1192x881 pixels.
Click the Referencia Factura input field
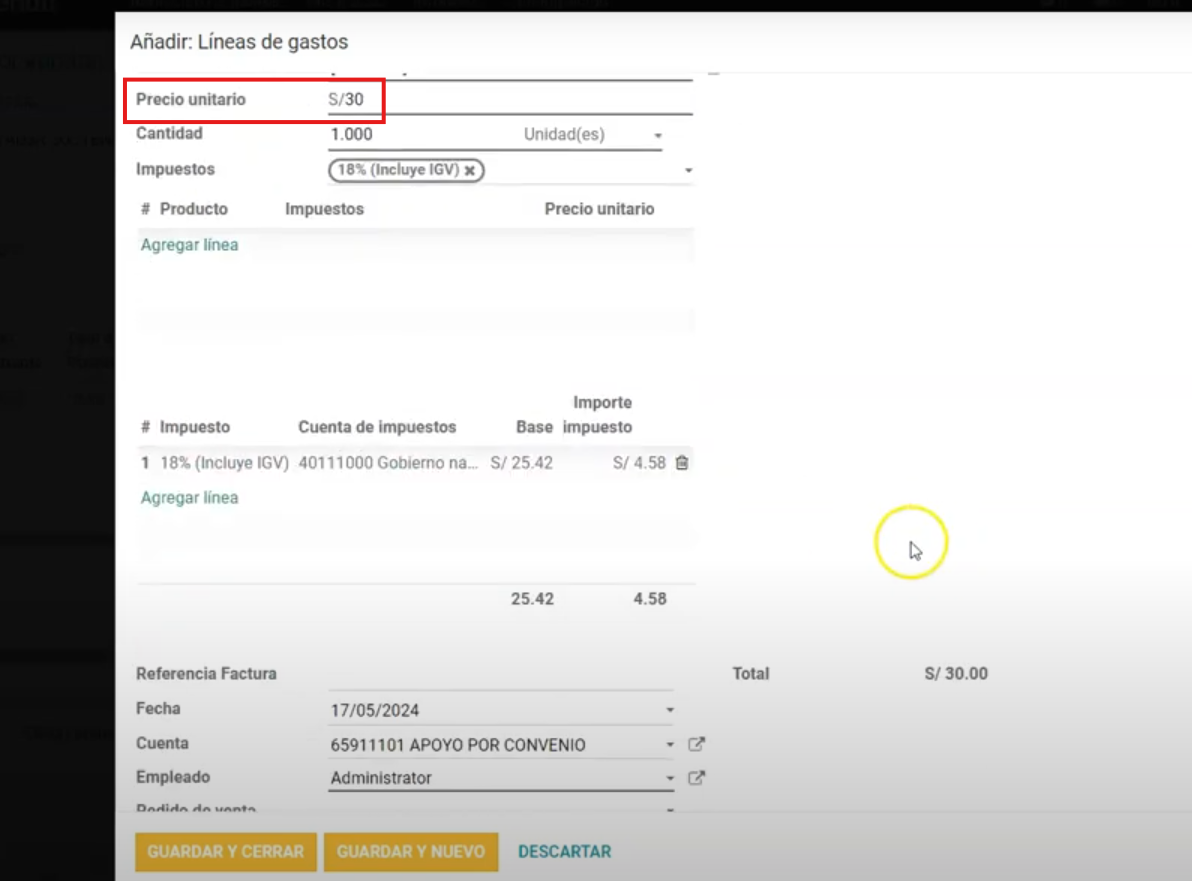tap(500, 675)
